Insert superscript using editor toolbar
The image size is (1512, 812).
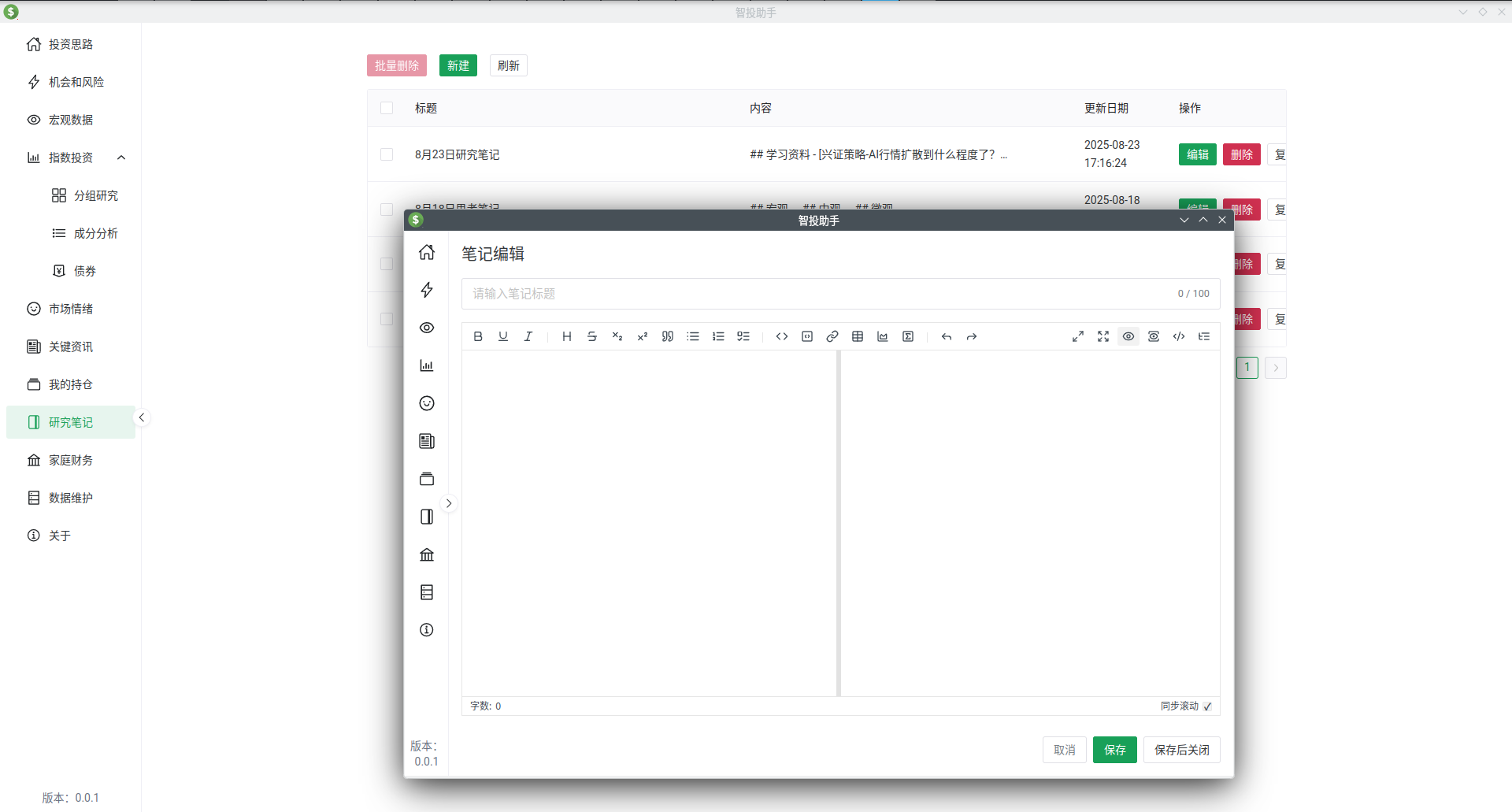(x=643, y=336)
